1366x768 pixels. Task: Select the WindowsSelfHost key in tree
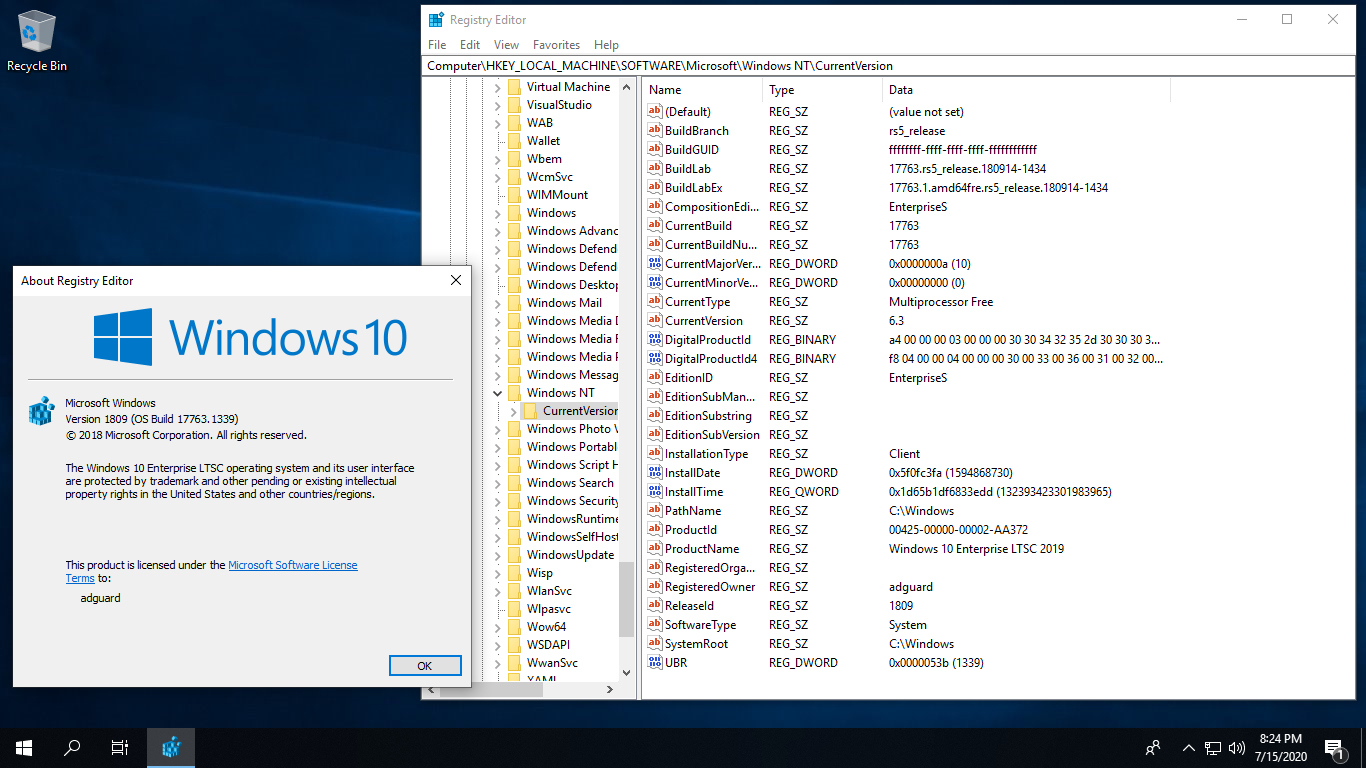point(572,537)
